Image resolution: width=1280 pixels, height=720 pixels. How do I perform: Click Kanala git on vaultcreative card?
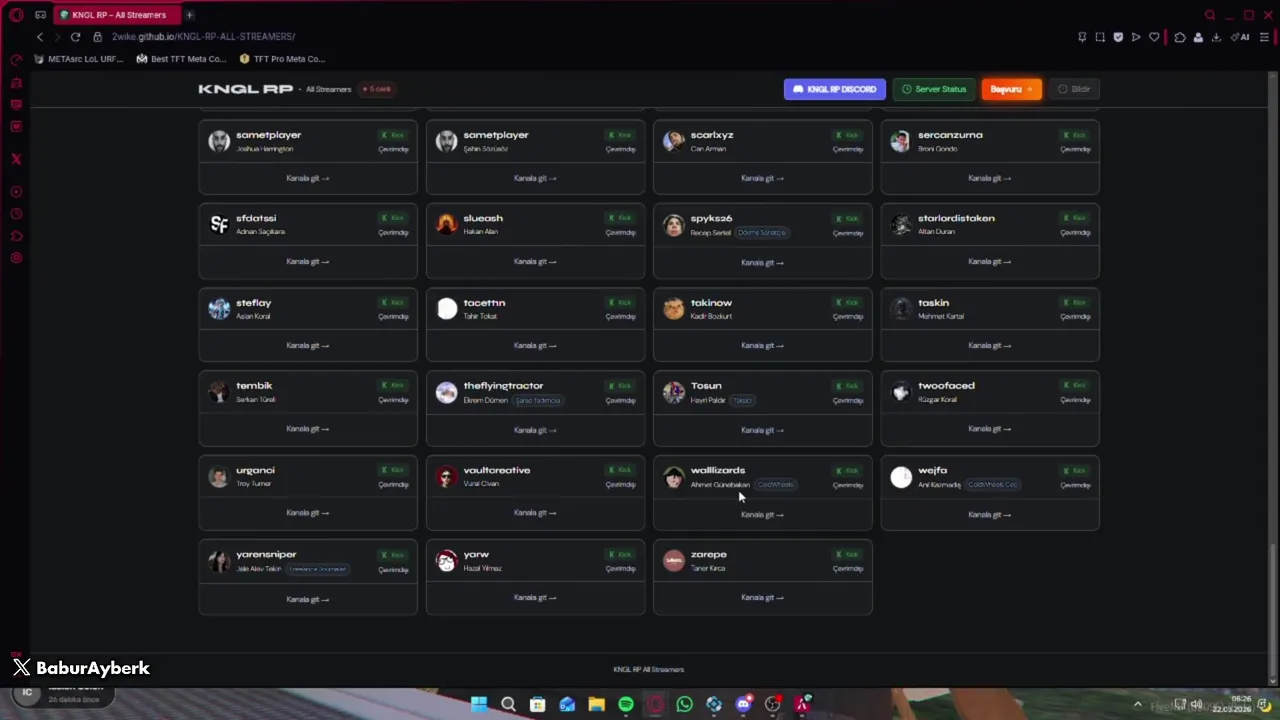(535, 512)
